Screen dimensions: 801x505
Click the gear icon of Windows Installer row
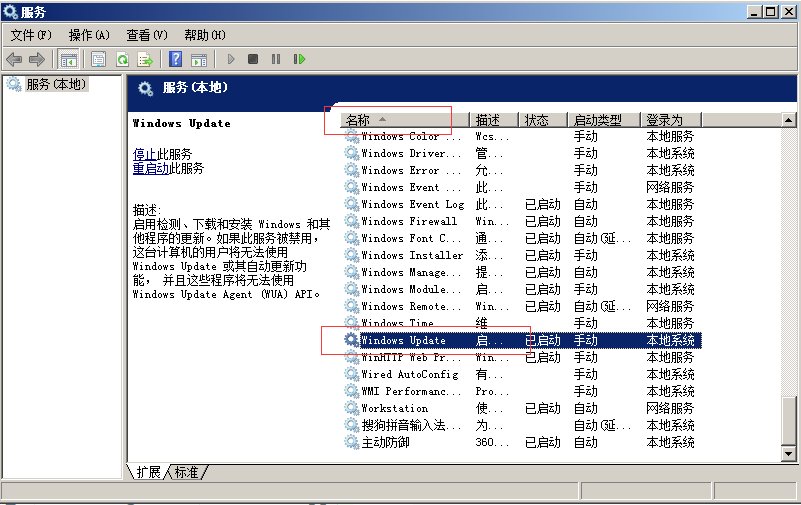click(x=351, y=255)
